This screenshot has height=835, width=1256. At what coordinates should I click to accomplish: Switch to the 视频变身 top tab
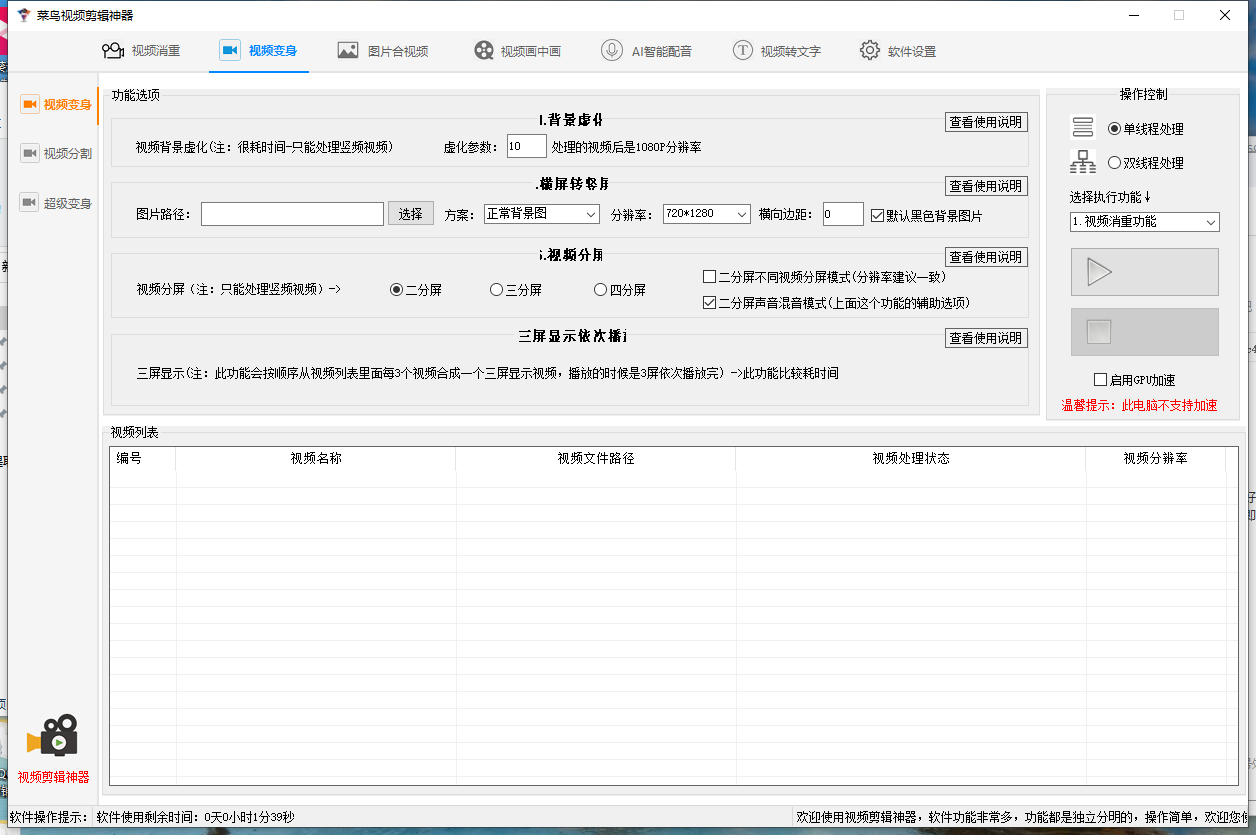[259, 51]
